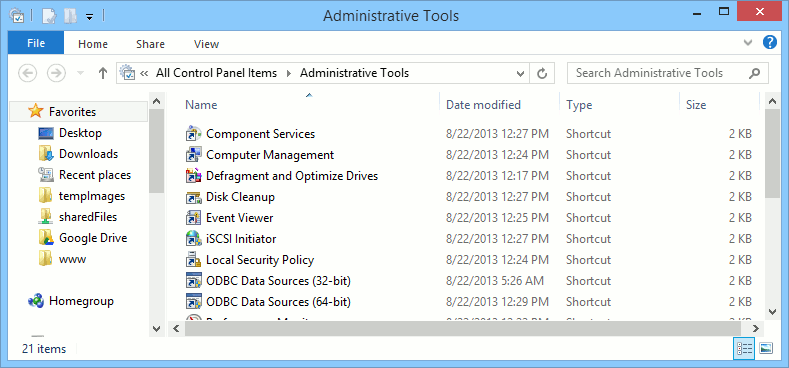Sort by the Date modified column
789x368 pixels.
(x=483, y=105)
